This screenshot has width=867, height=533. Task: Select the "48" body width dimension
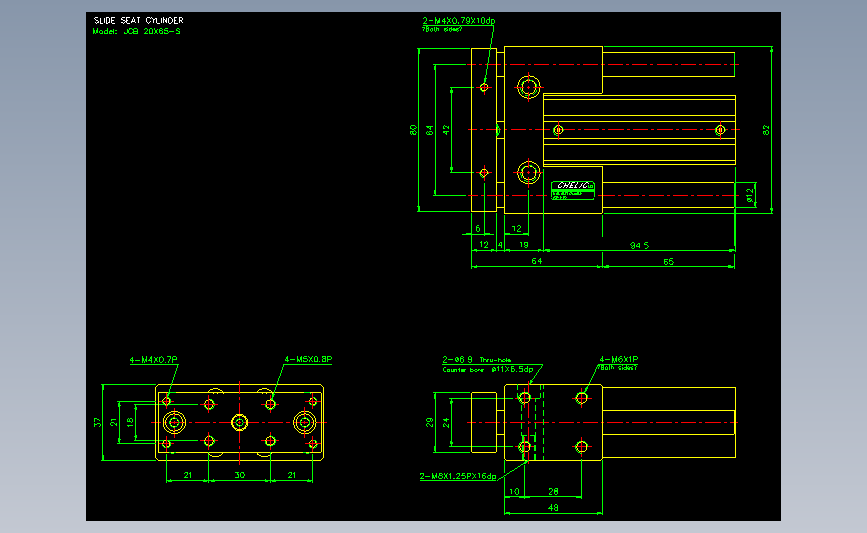coord(553,508)
